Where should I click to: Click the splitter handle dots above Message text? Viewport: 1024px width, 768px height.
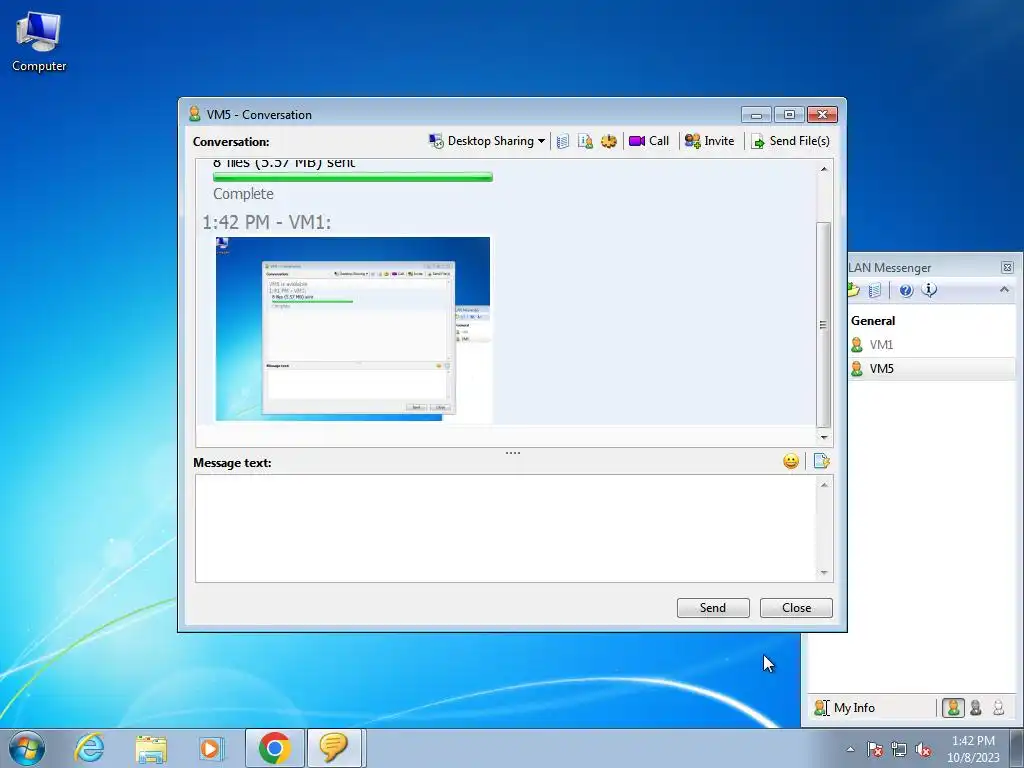click(x=513, y=453)
